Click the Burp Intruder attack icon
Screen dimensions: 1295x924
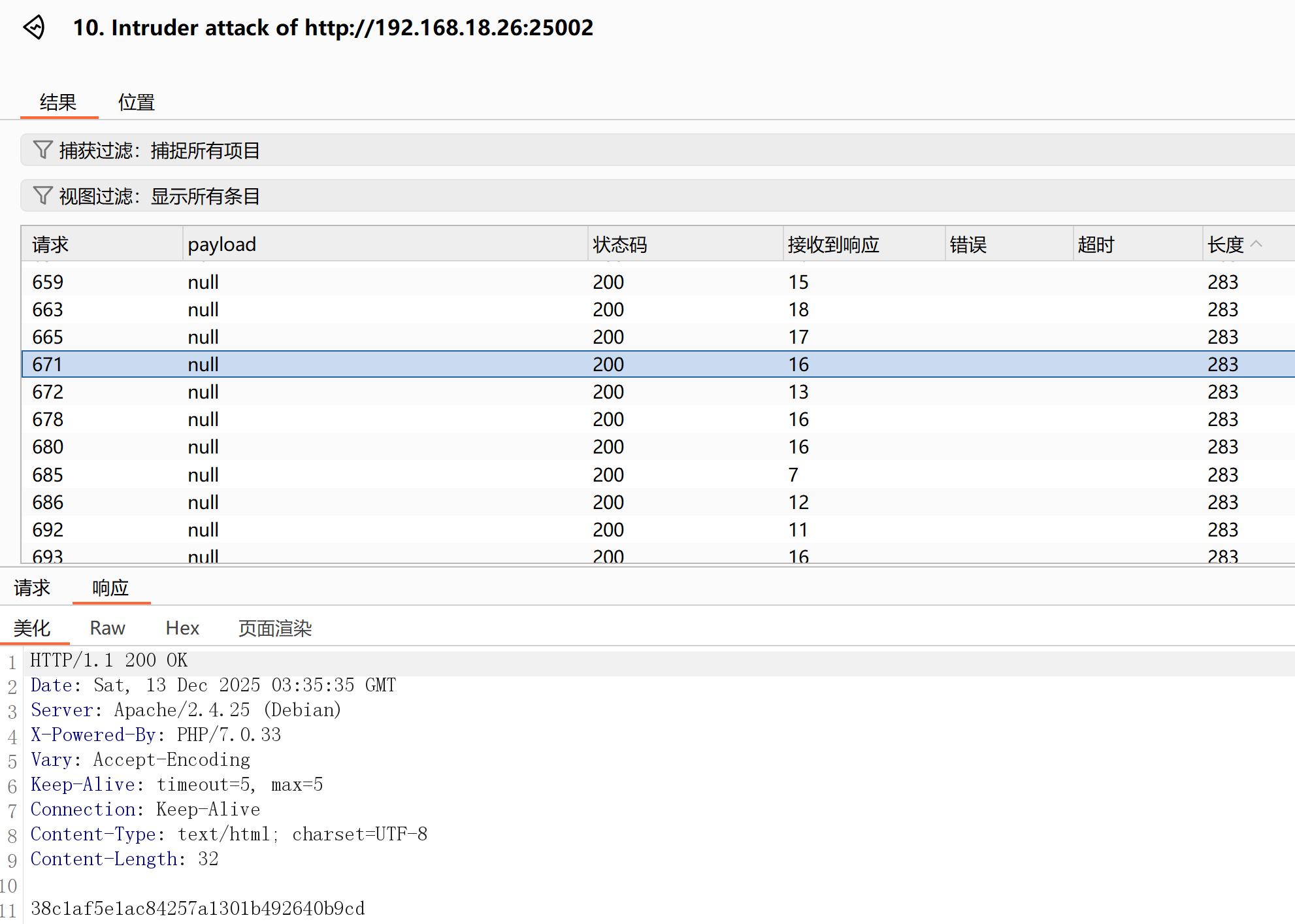34,27
